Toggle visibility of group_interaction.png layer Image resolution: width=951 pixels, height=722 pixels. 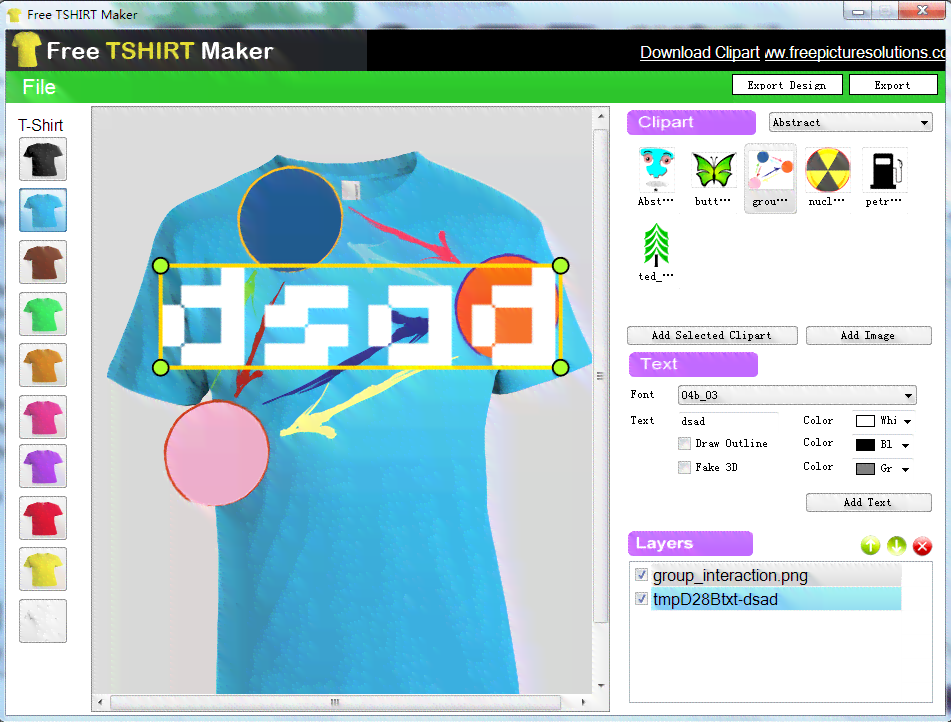[641, 575]
